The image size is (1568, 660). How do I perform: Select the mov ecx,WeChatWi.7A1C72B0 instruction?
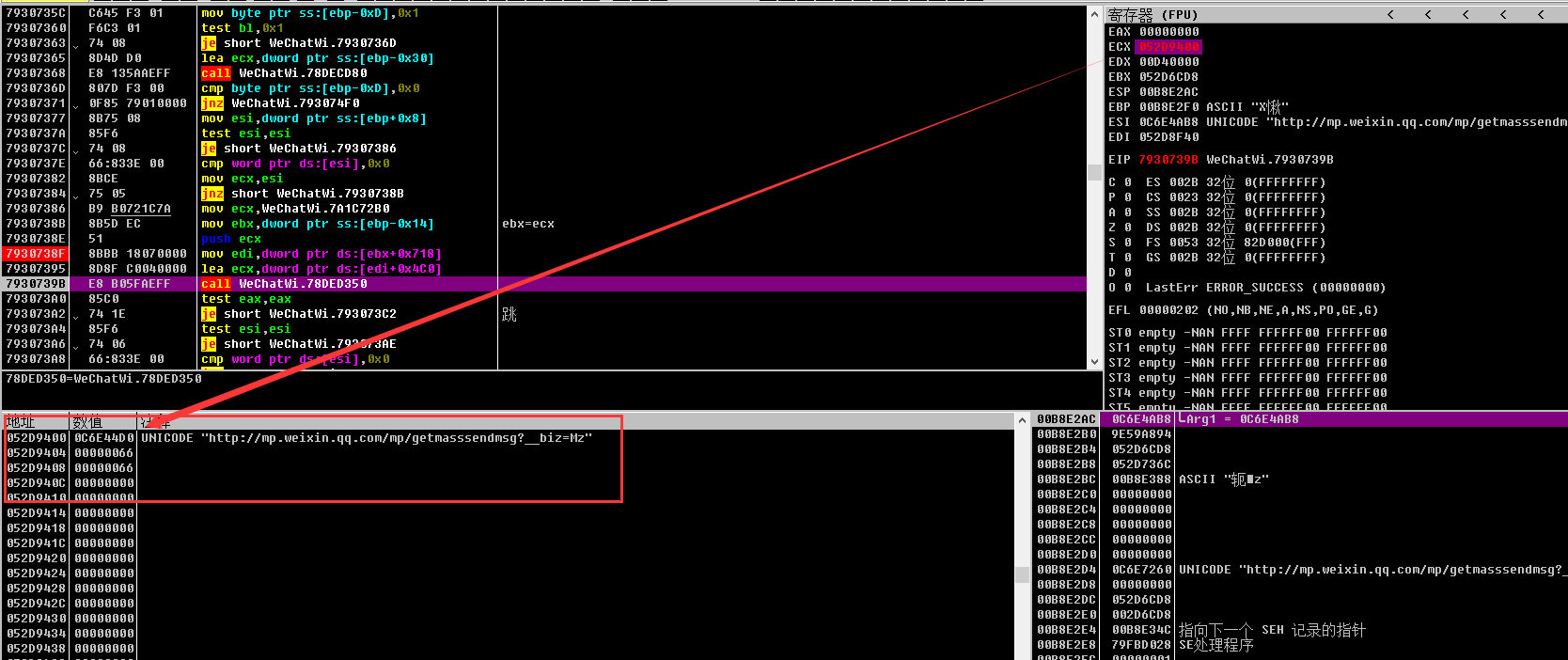295,209
